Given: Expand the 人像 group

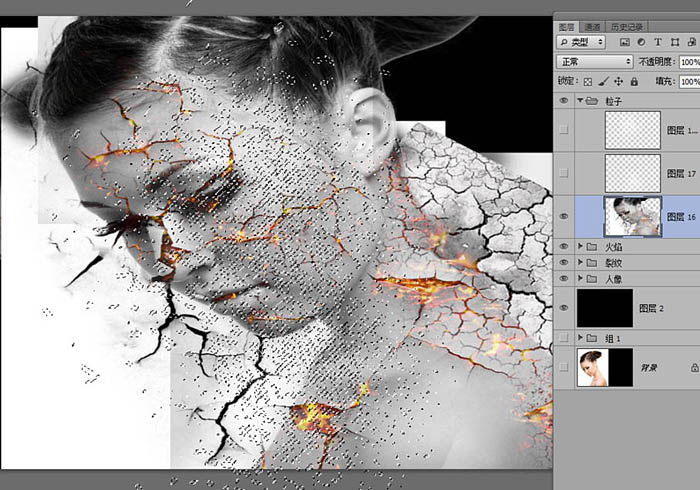Looking at the screenshot, I should pyautogui.click(x=580, y=278).
